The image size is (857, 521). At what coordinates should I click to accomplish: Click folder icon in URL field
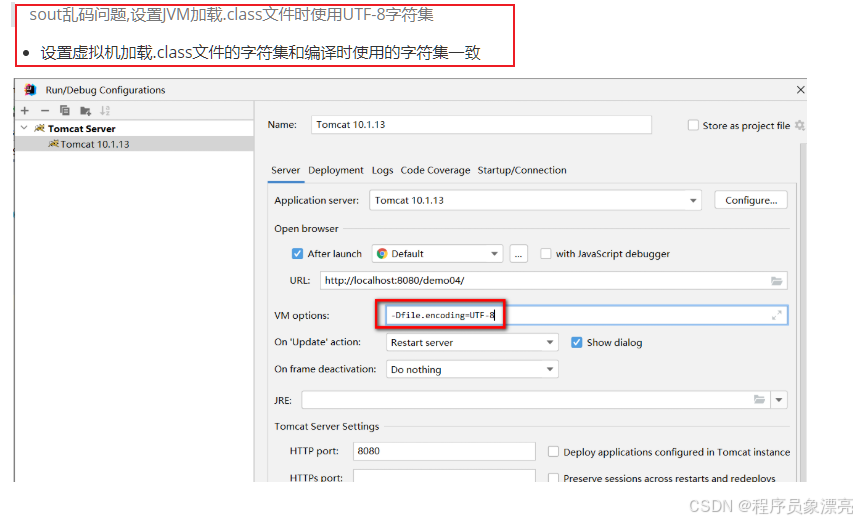[776, 281]
